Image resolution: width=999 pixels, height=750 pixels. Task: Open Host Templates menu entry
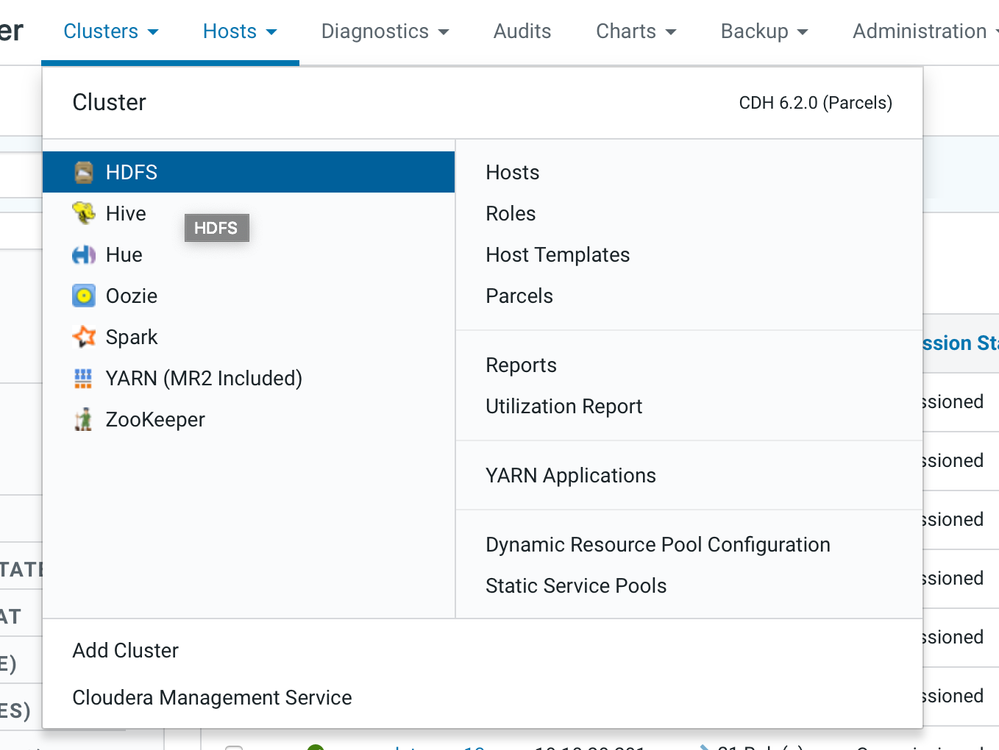558,255
